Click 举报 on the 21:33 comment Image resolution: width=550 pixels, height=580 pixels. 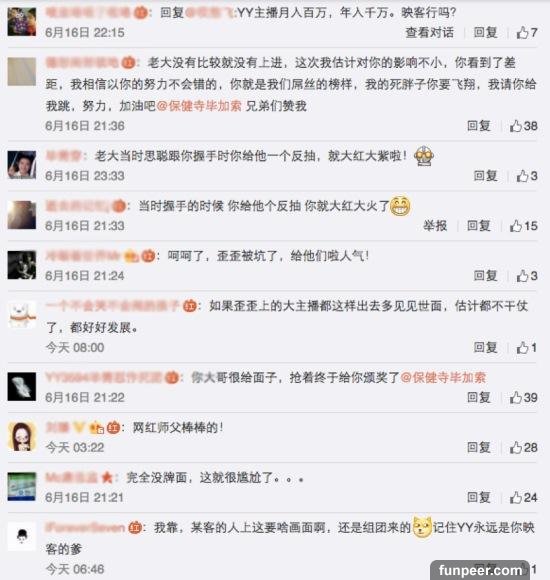pos(435,226)
